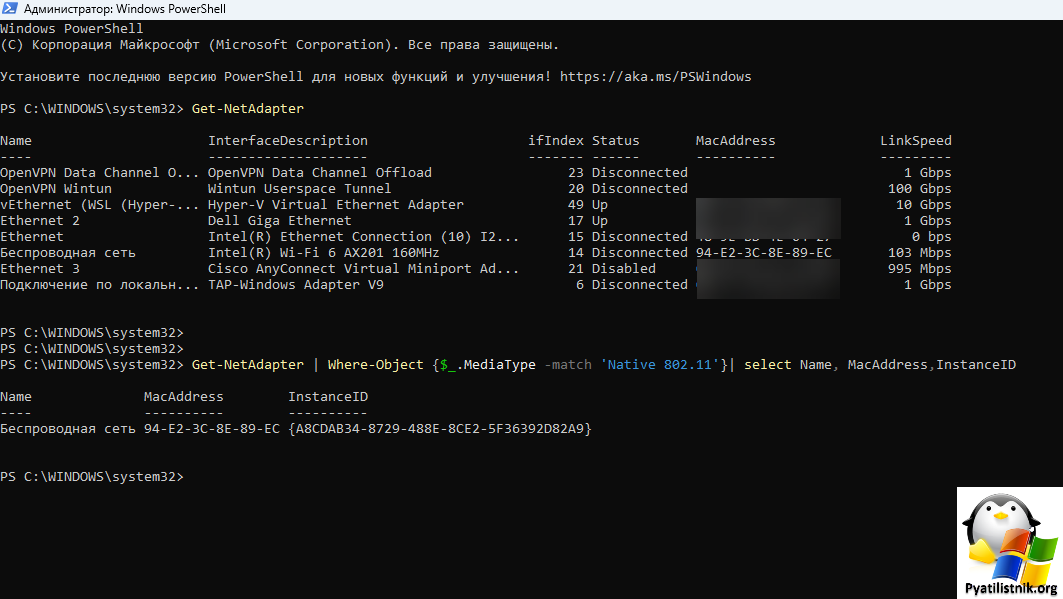Click the 'Native 802.11' string in the command
The width and height of the screenshot is (1063, 599).
[x=660, y=365]
